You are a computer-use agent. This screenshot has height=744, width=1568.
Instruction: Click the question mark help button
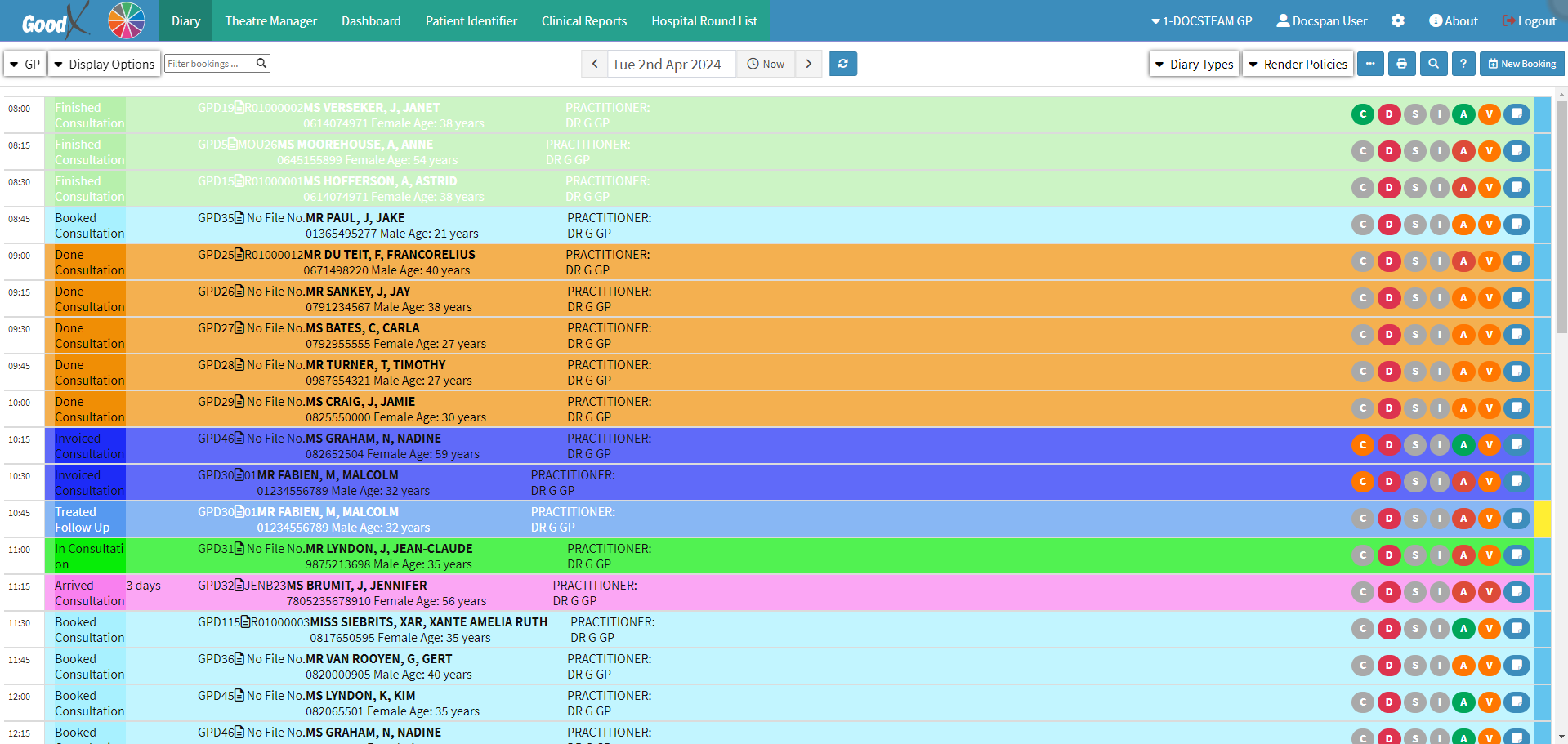tap(1463, 64)
